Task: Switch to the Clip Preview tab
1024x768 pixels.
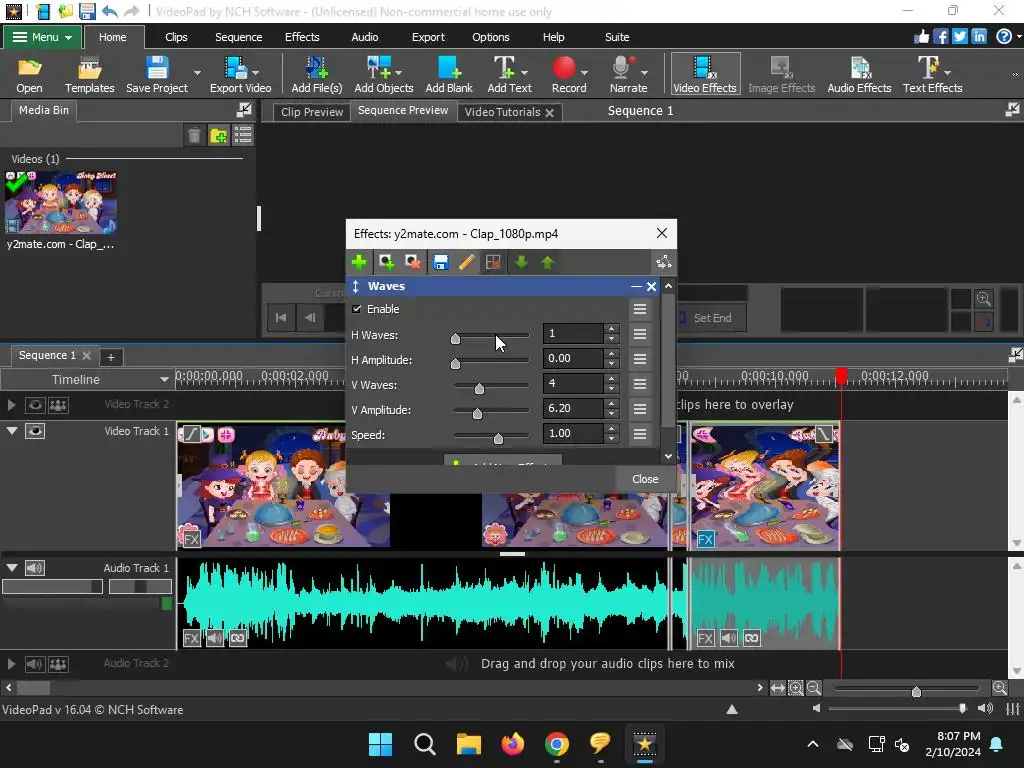Action: (312, 112)
